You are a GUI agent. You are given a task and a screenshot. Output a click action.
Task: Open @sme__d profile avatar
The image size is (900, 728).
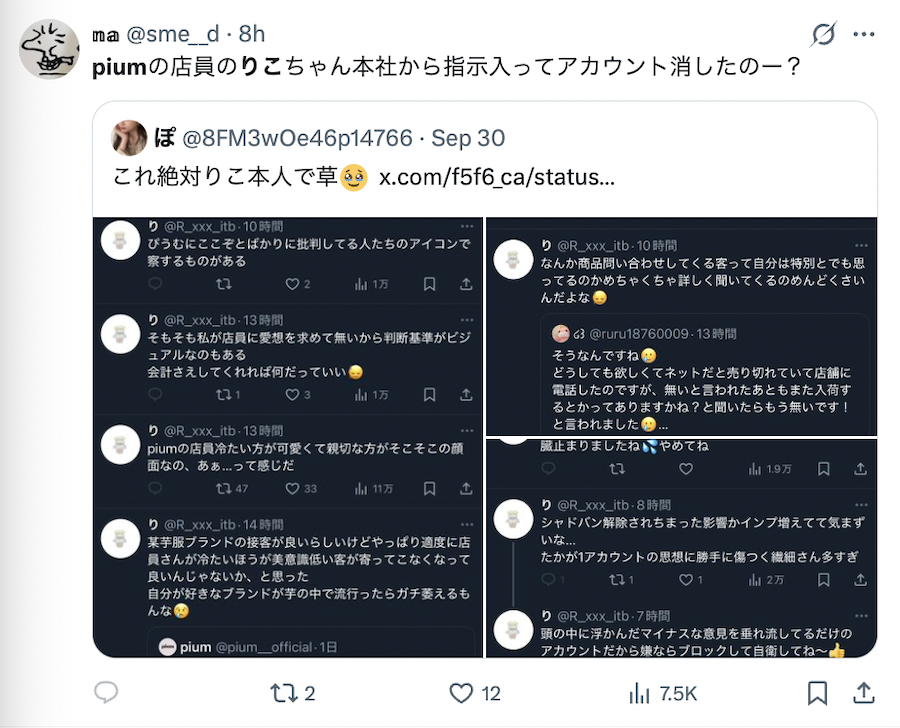pos(49,49)
